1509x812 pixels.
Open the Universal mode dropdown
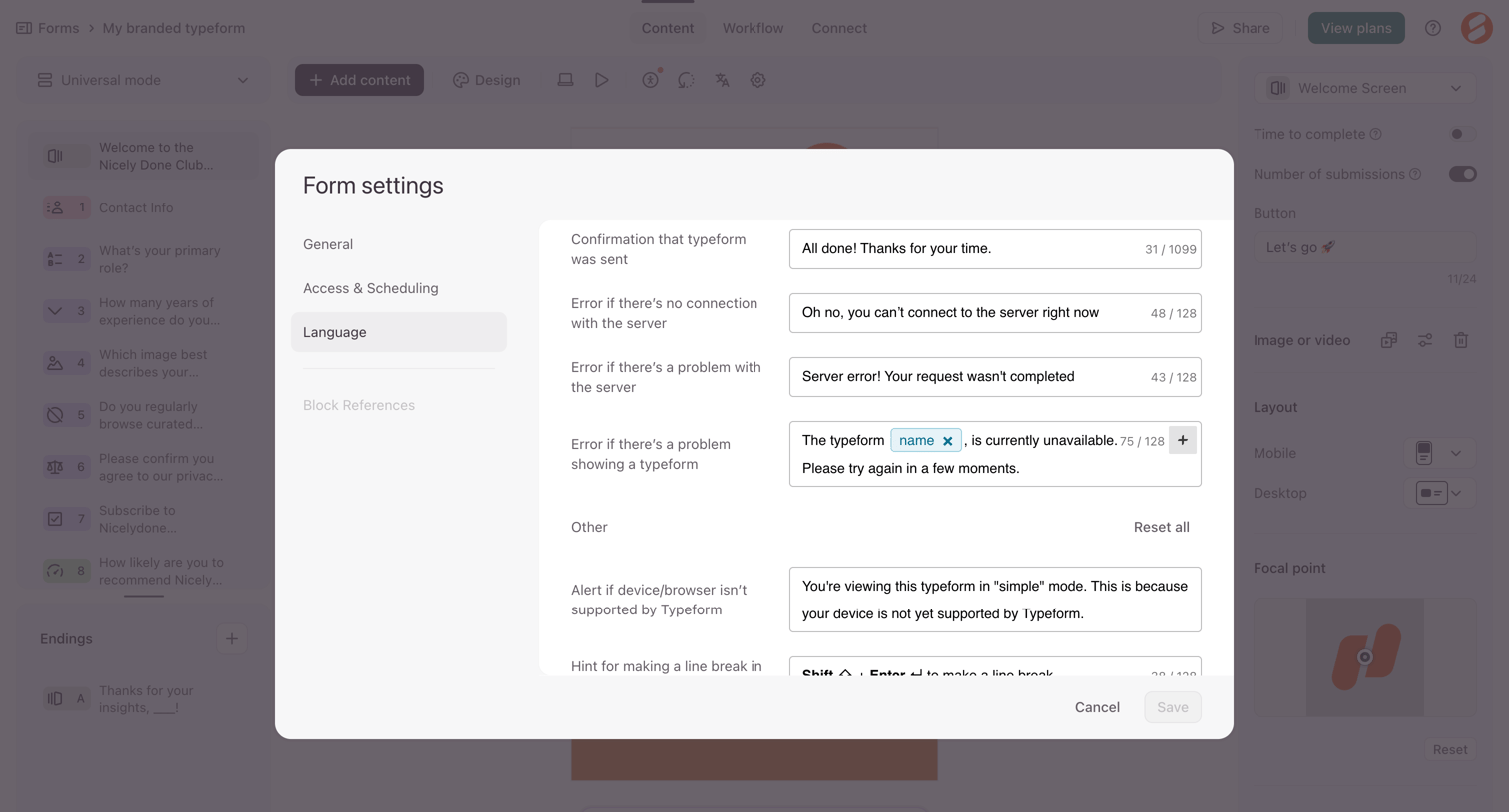point(144,80)
